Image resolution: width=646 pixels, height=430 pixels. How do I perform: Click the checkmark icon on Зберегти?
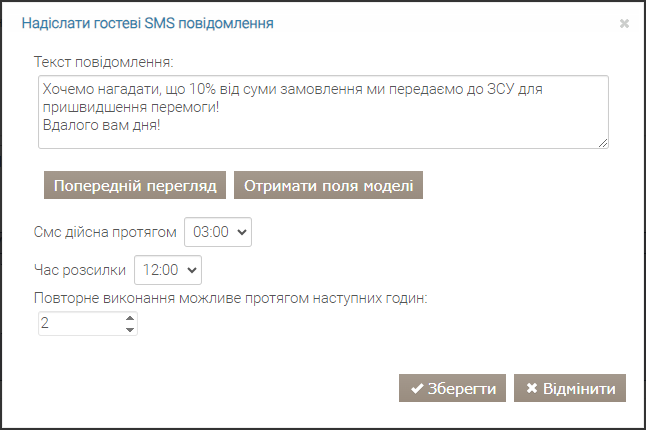pyautogui.click(x=417, y=388)
